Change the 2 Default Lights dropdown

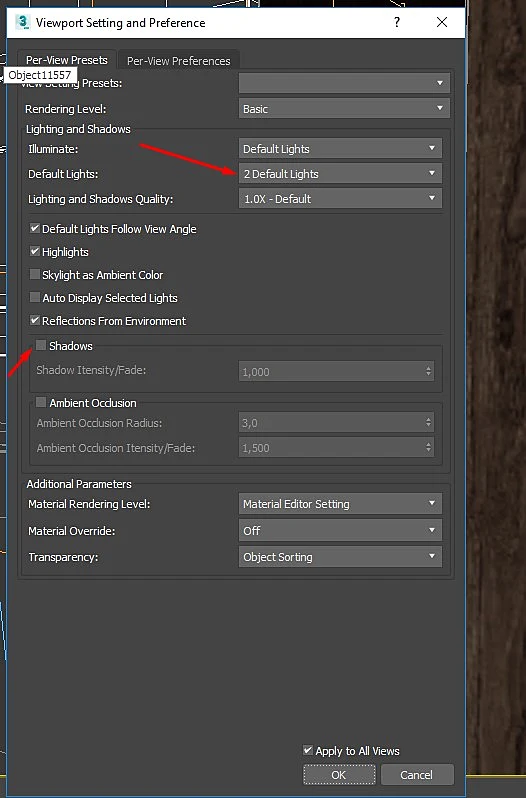tap(340, 174)
